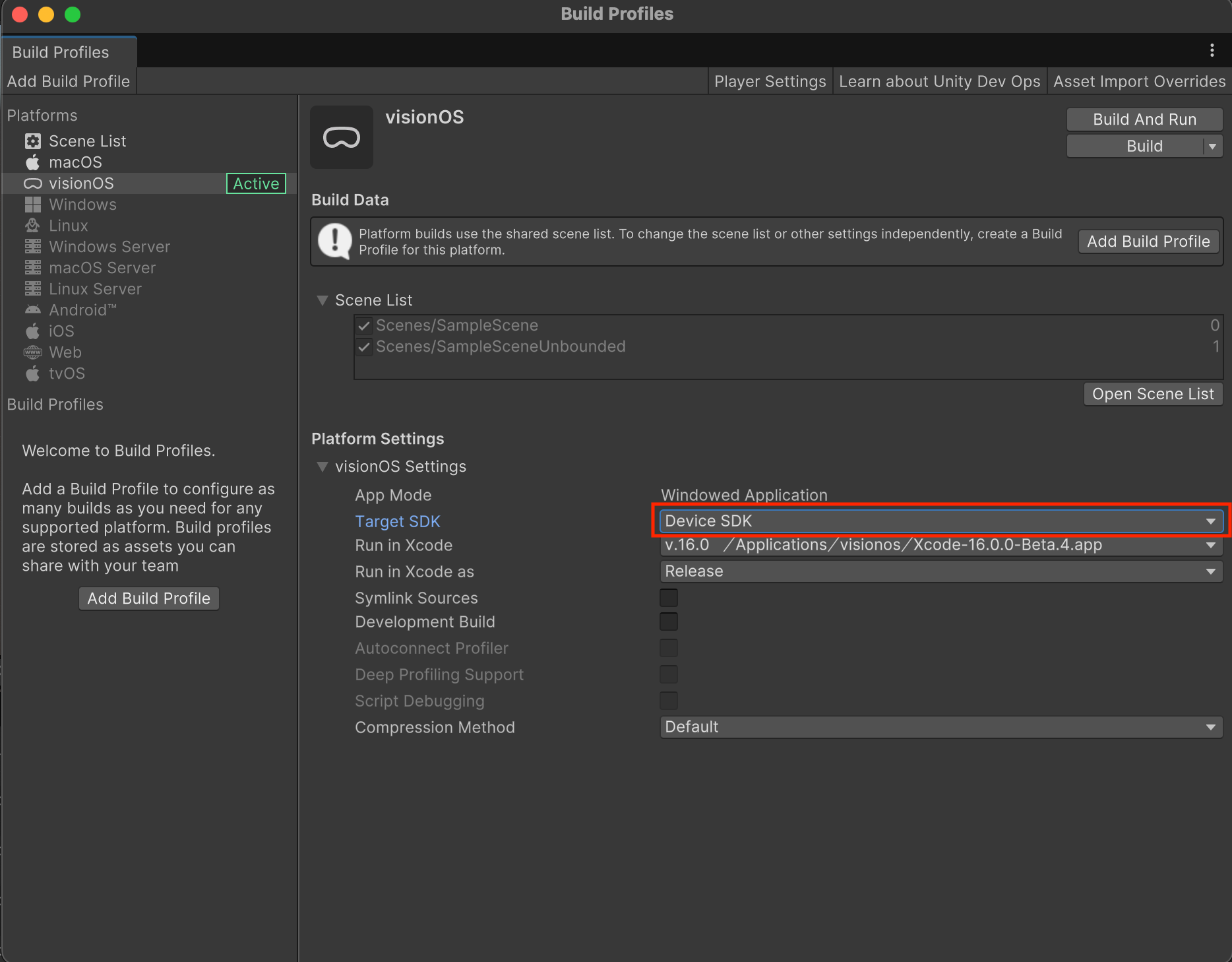Select Scenes/SampleSceneUnbounded scene row
1232x962 pixels.
(788, 347)
